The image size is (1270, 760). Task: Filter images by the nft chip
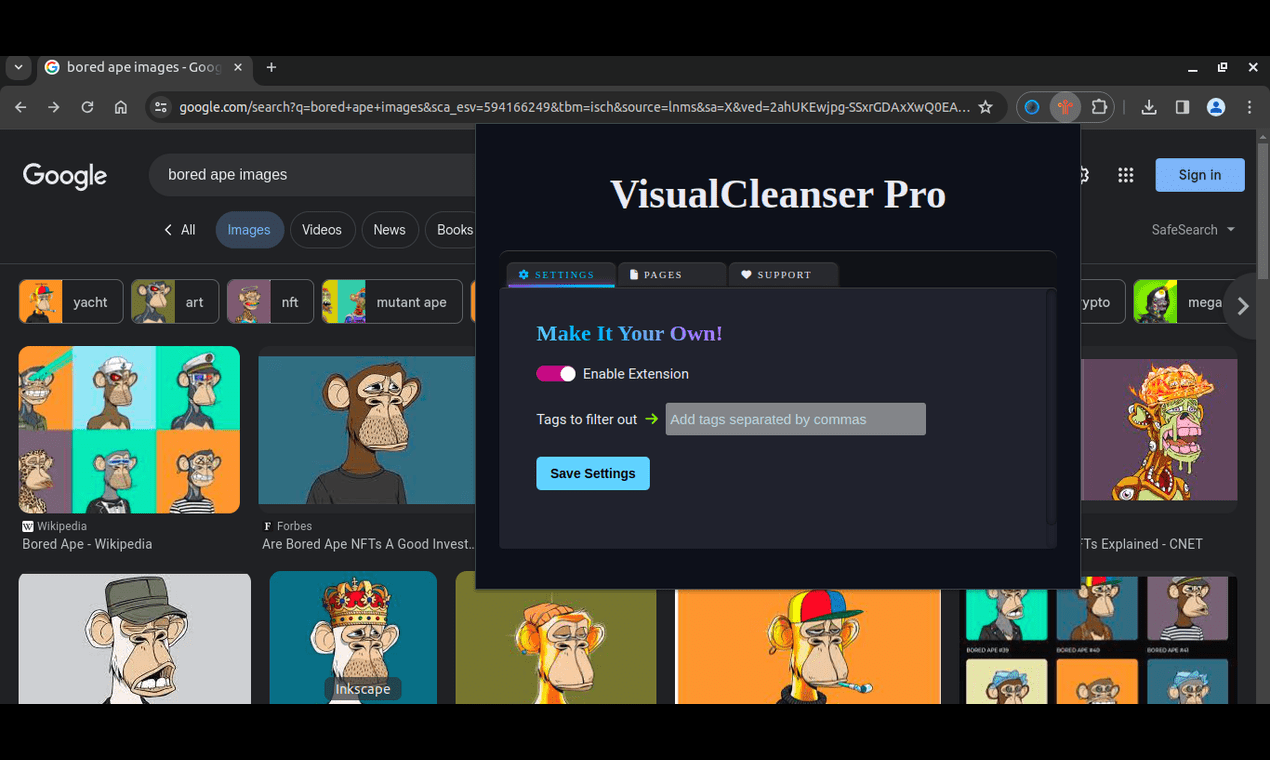coord(270,302)
